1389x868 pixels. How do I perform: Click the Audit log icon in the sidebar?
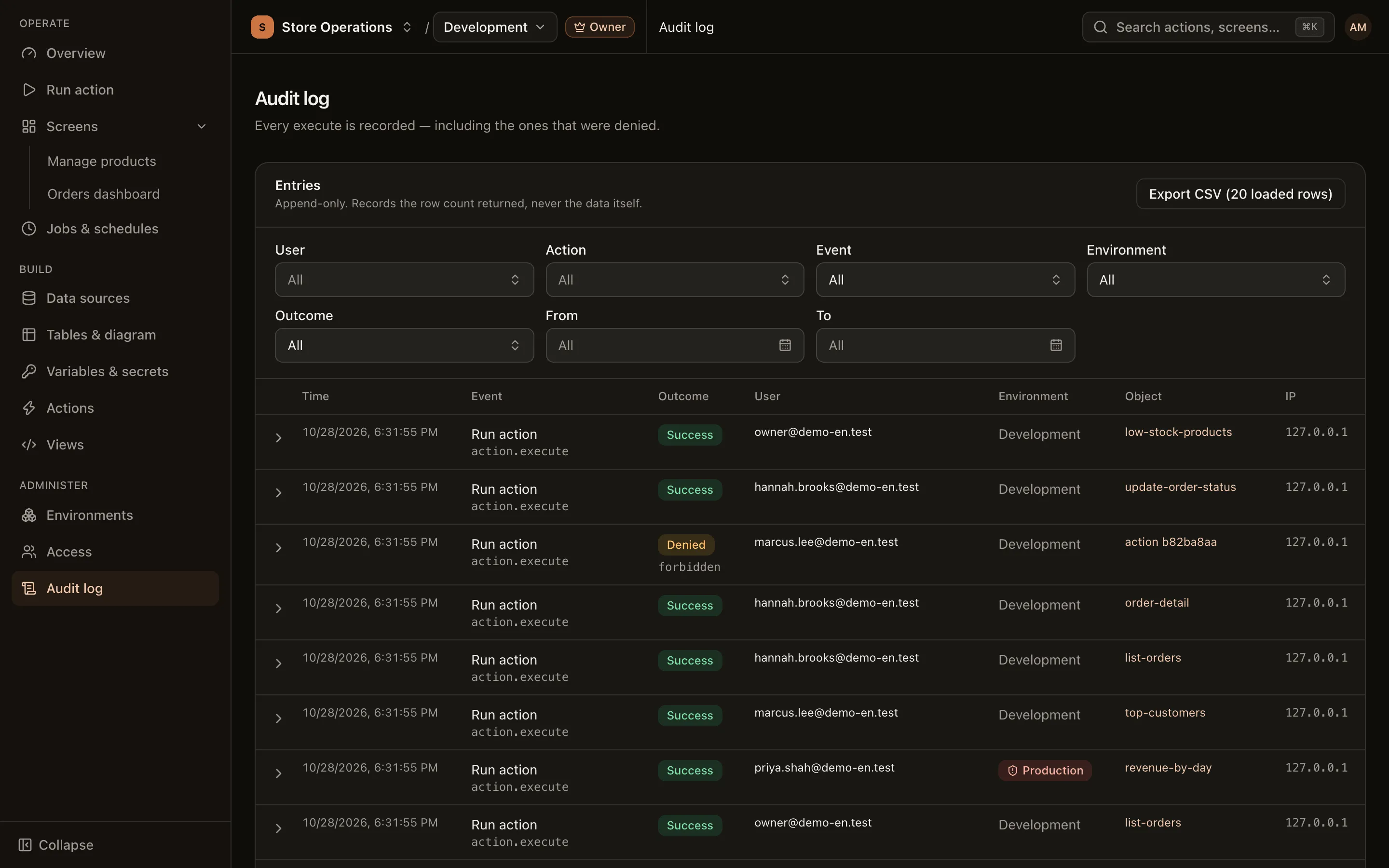pos(29,588)
